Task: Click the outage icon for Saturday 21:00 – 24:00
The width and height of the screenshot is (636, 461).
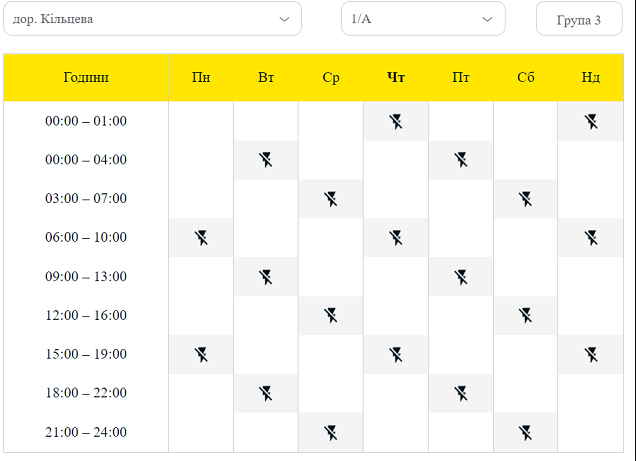Action: 526,432
